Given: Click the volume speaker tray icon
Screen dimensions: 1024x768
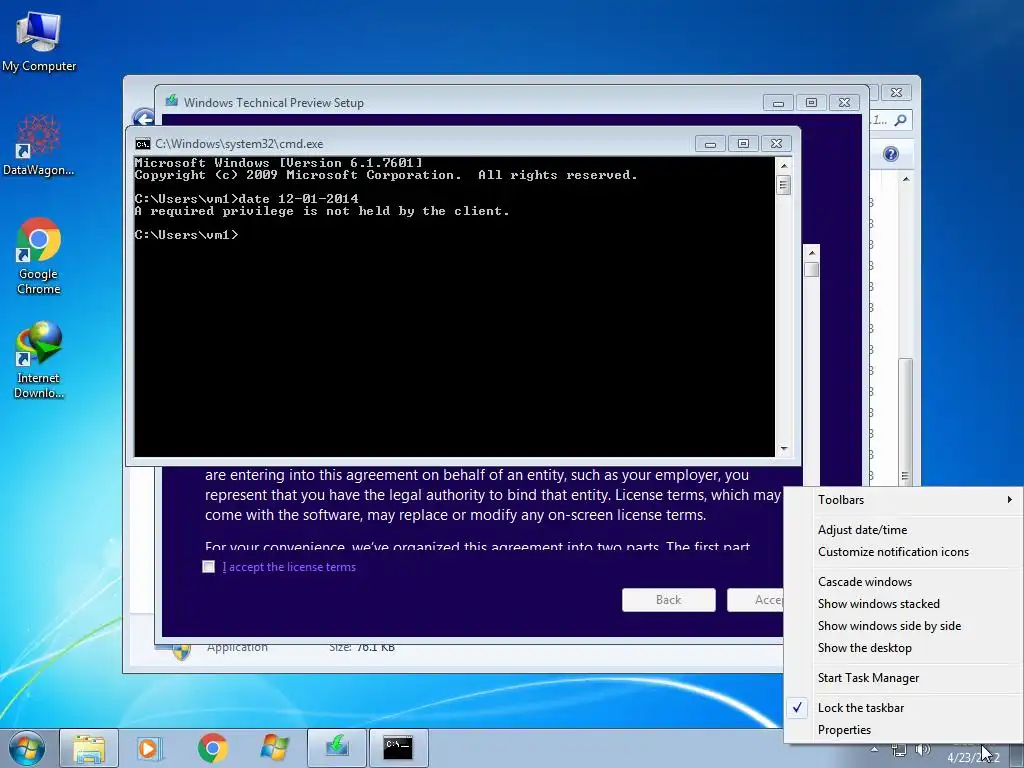Looking at the screenshot, I should [922, 750].
